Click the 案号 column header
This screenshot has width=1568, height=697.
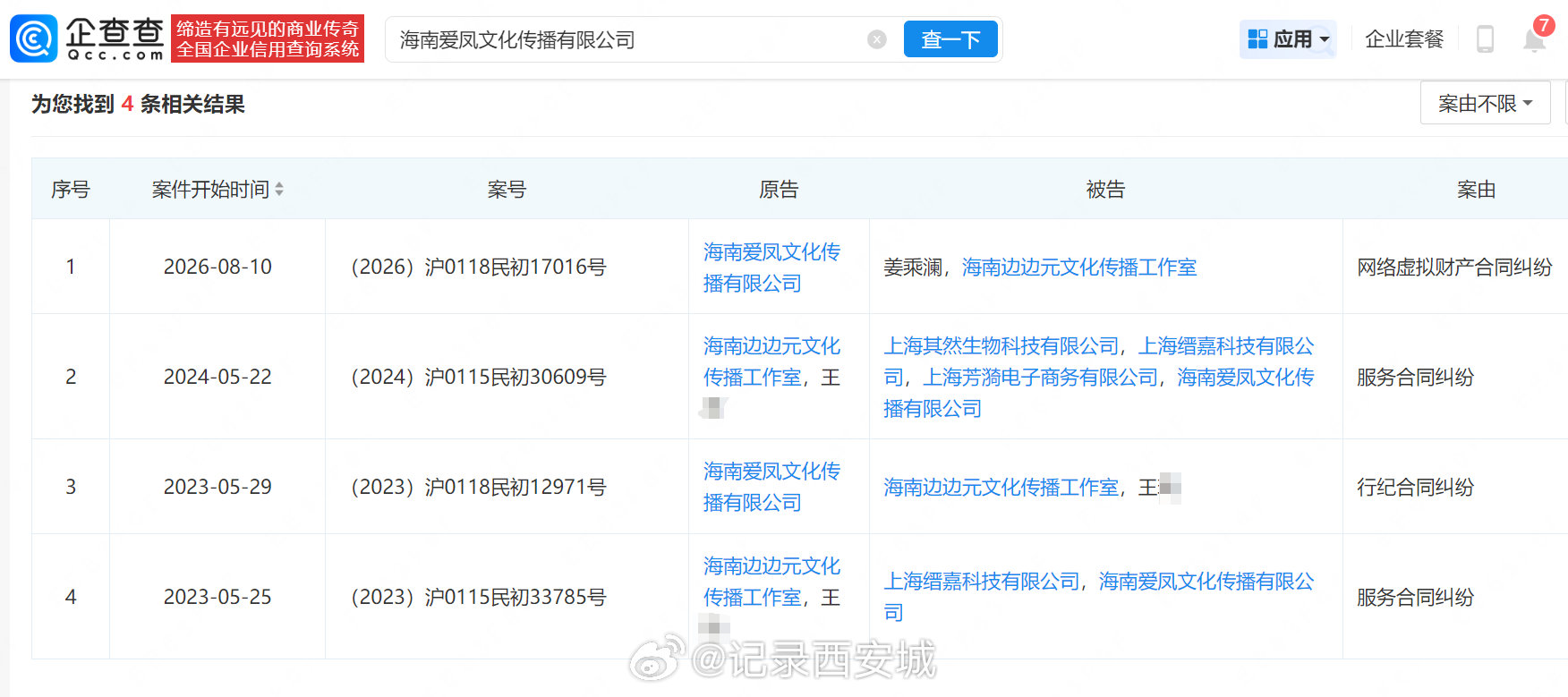coord(507,189)
